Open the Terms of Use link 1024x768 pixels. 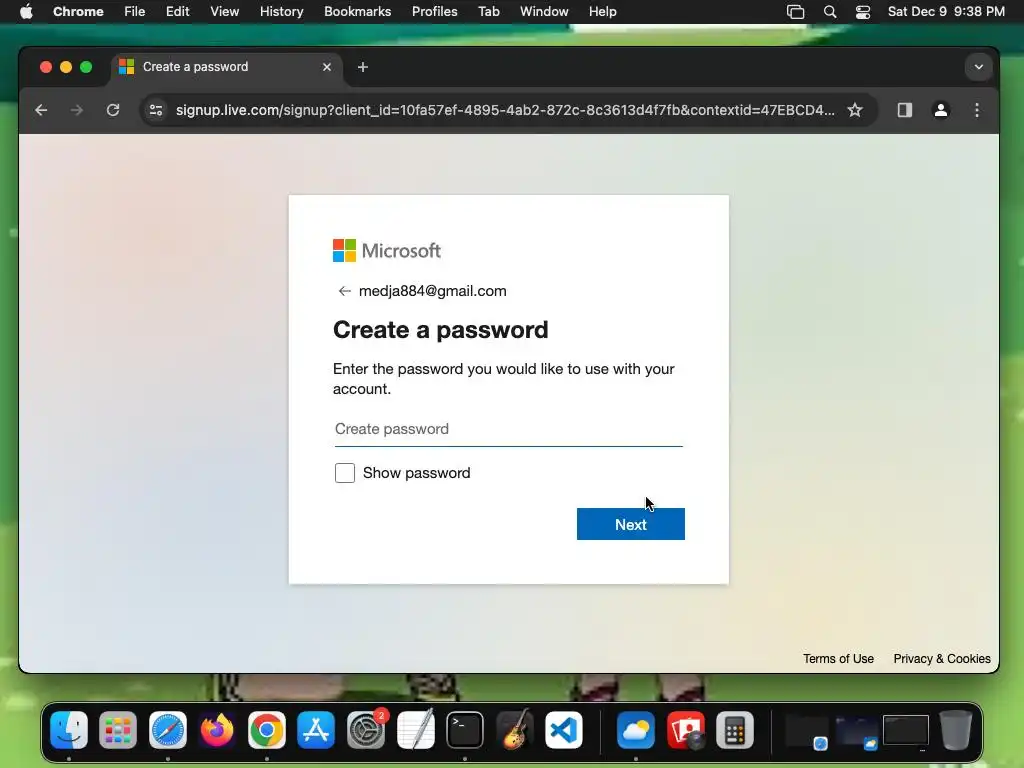(839, 659)
